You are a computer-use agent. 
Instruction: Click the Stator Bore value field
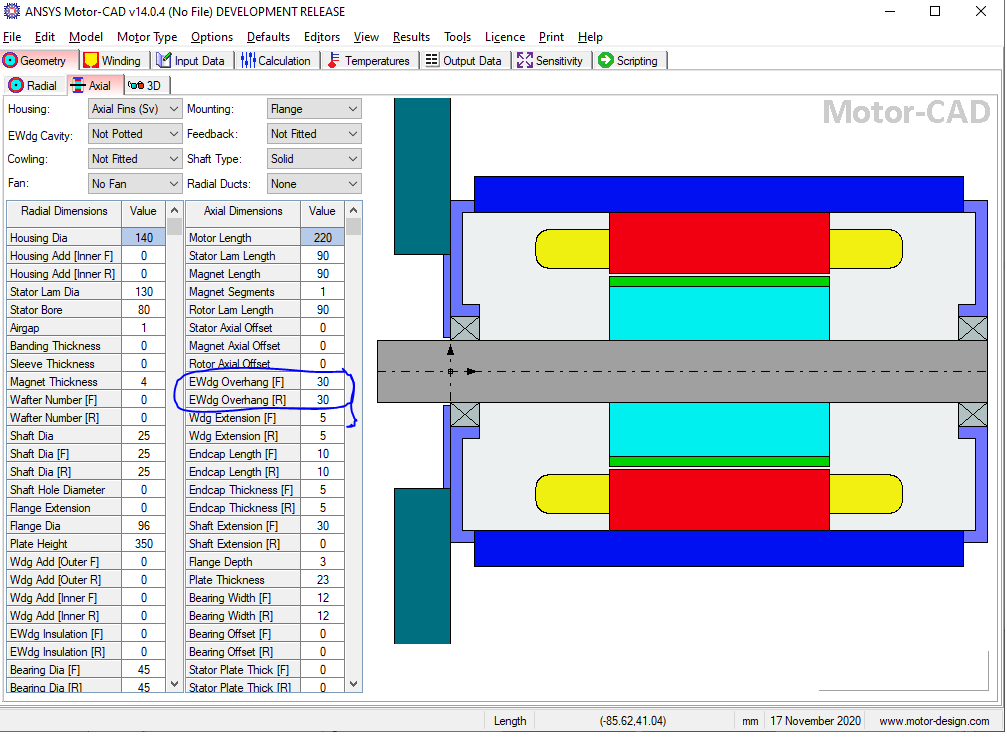pyautogui.click(x=144, y=310)
